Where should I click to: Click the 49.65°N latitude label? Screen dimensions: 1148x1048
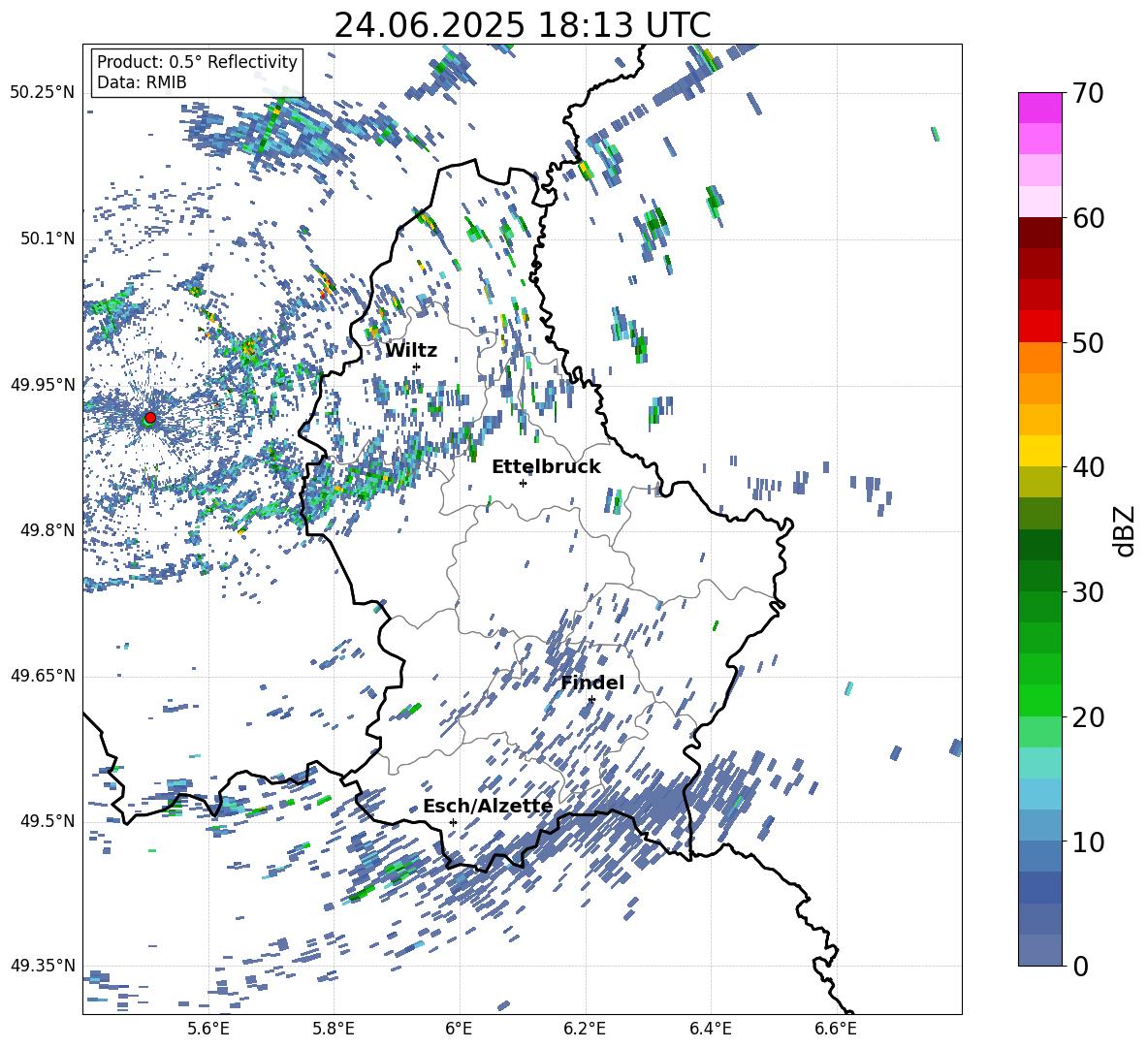point(43,677)
